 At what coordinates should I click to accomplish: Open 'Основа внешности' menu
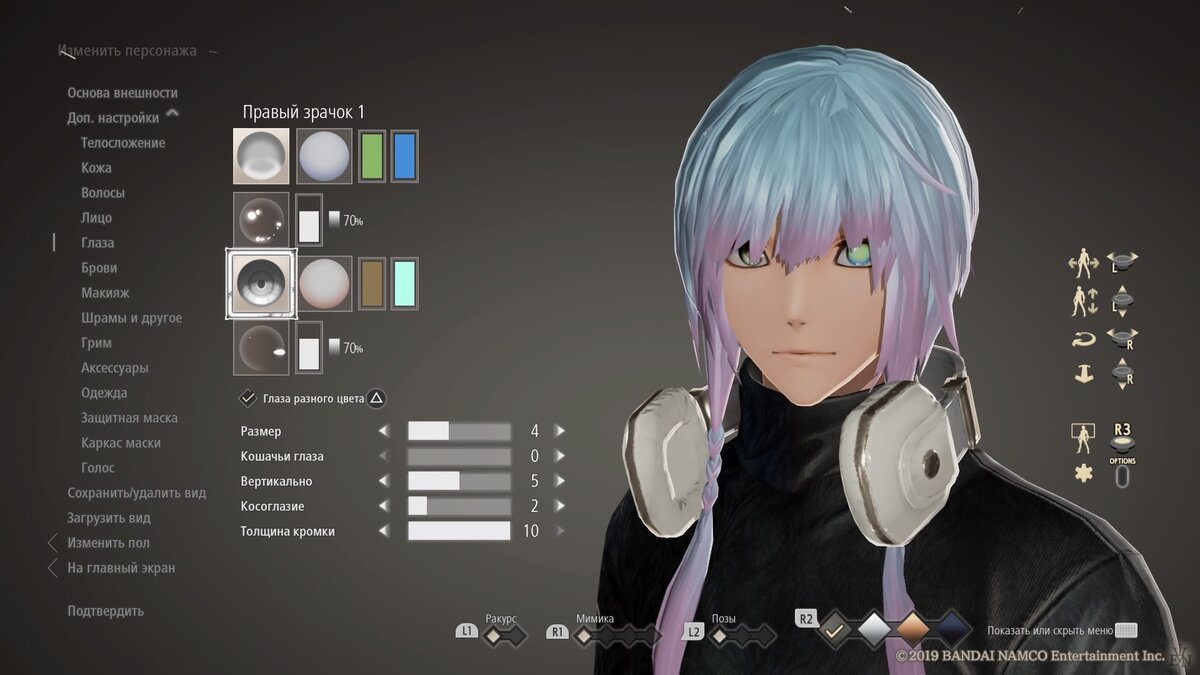pyautogui.click(x=123, y=93)
